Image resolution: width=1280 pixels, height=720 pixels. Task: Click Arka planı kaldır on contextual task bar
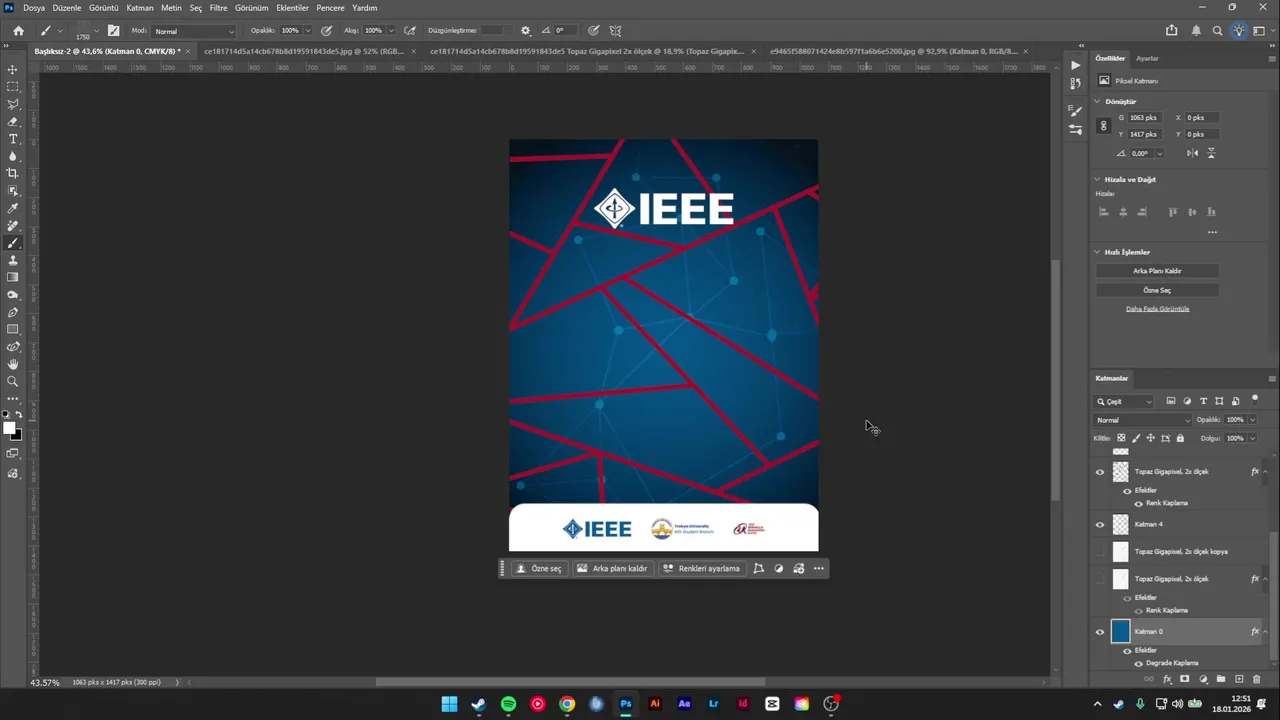point(611,569)
